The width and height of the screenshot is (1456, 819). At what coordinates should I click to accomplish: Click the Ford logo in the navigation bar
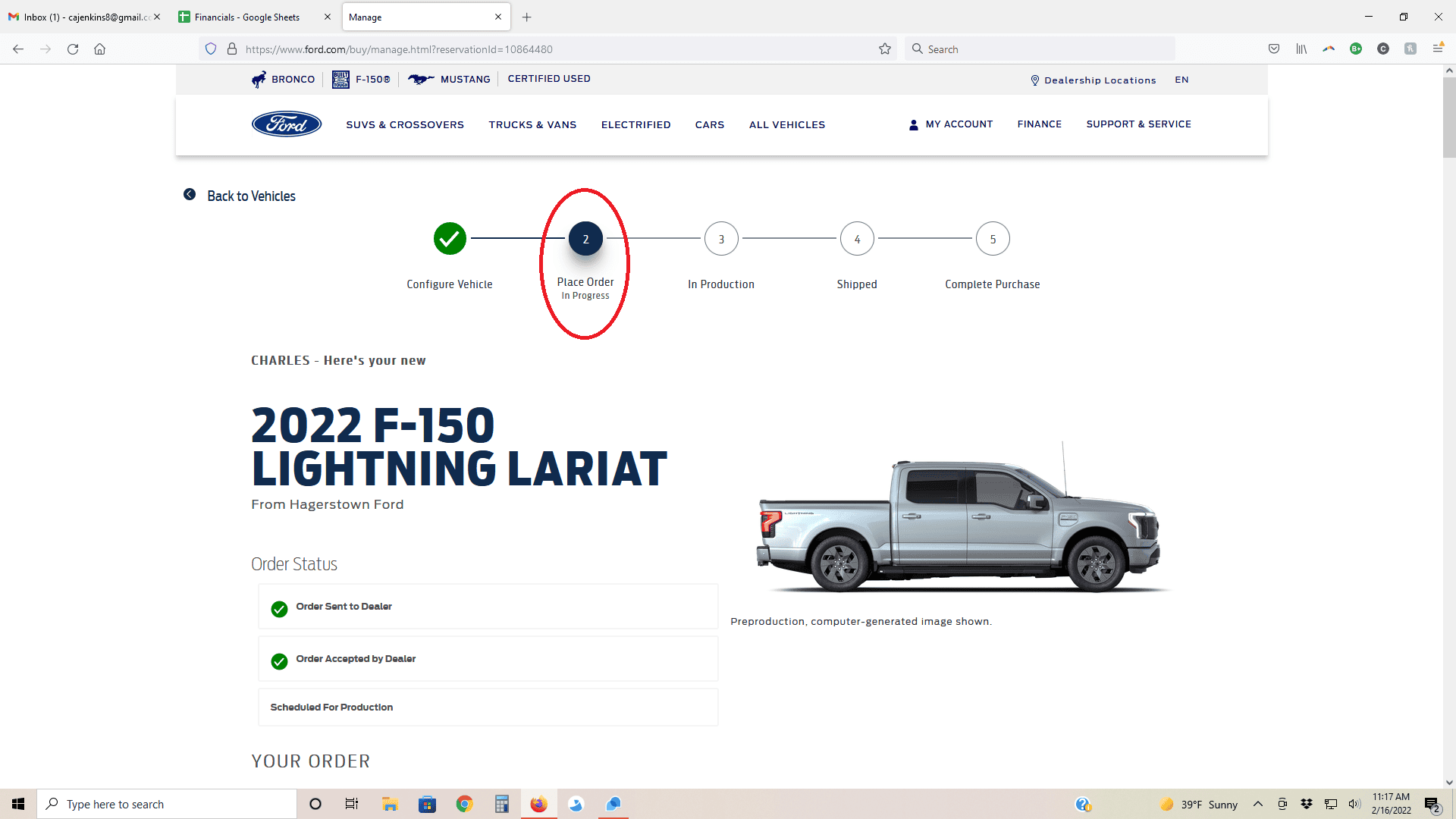click(286, 124)
